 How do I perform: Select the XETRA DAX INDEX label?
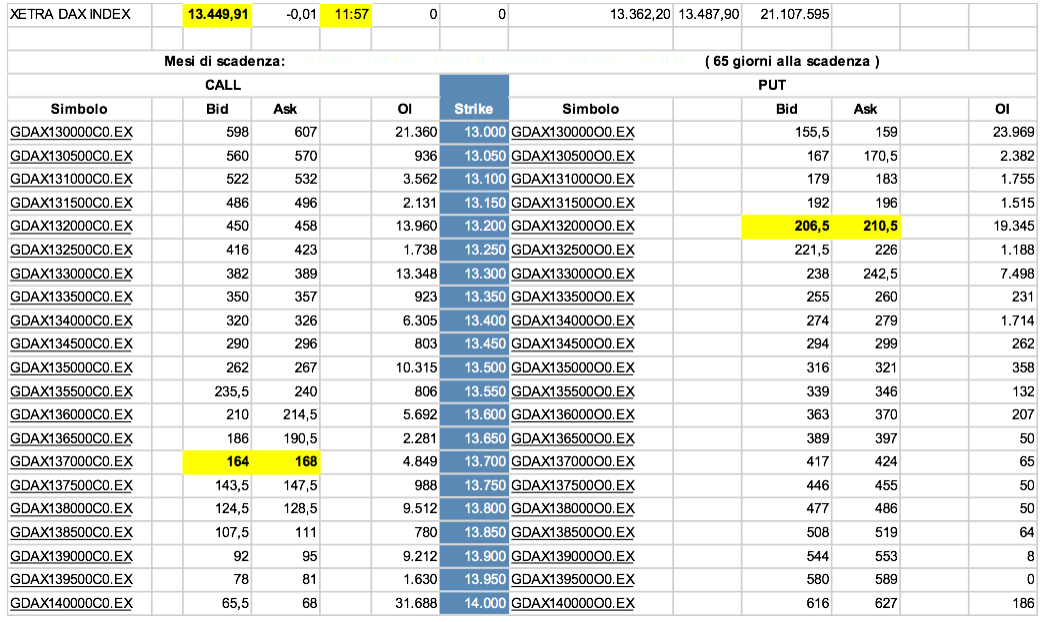[x=70, y=15]
